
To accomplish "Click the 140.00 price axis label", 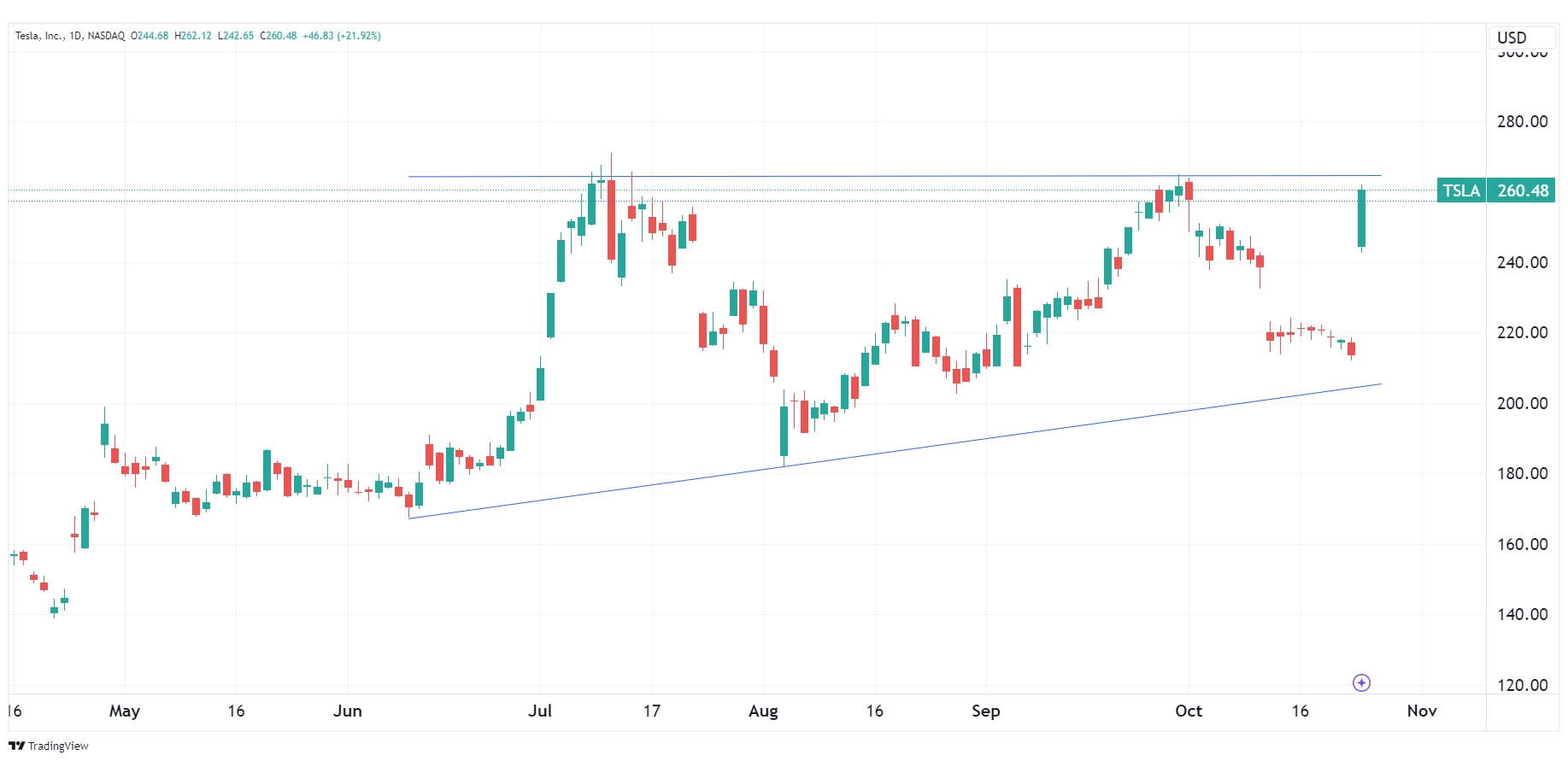I will [1522, 614].
